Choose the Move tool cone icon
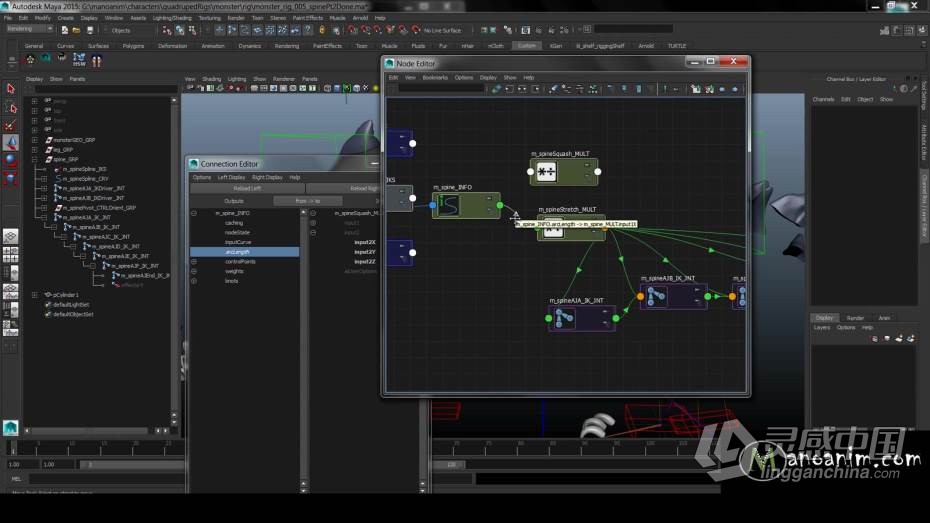Image resolution: width=930 pixels, height=523 pixels. pyautogui.click(x=11, y=142)
